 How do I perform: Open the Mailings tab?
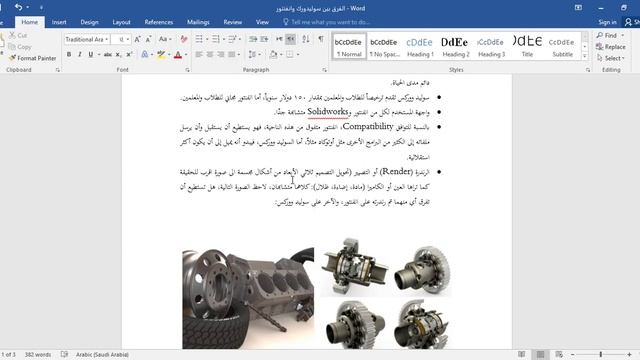pos(198,22)
